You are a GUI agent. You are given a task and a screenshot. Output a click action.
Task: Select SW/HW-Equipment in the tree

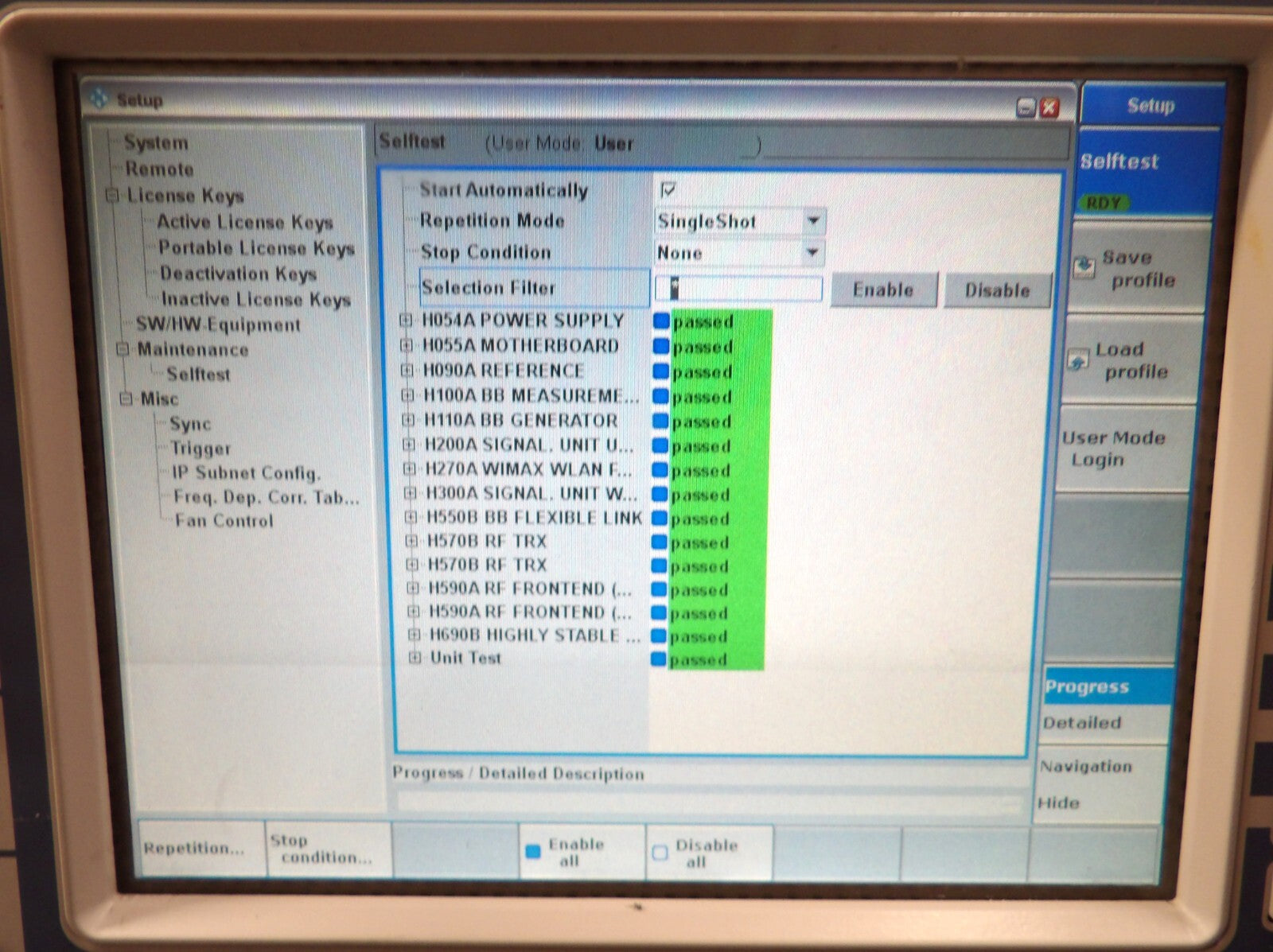tap(218, 324)
